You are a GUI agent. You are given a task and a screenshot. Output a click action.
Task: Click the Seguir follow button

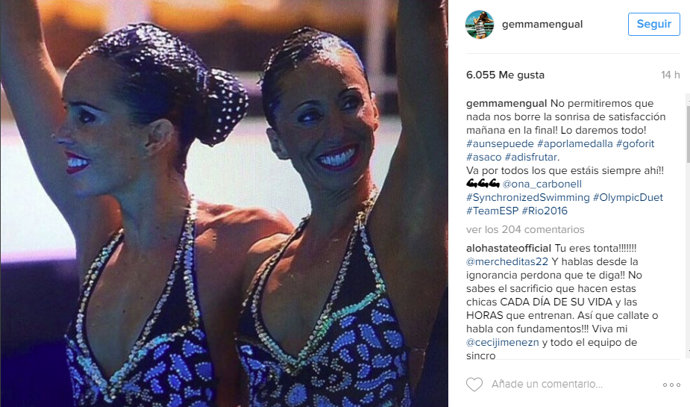654,24
